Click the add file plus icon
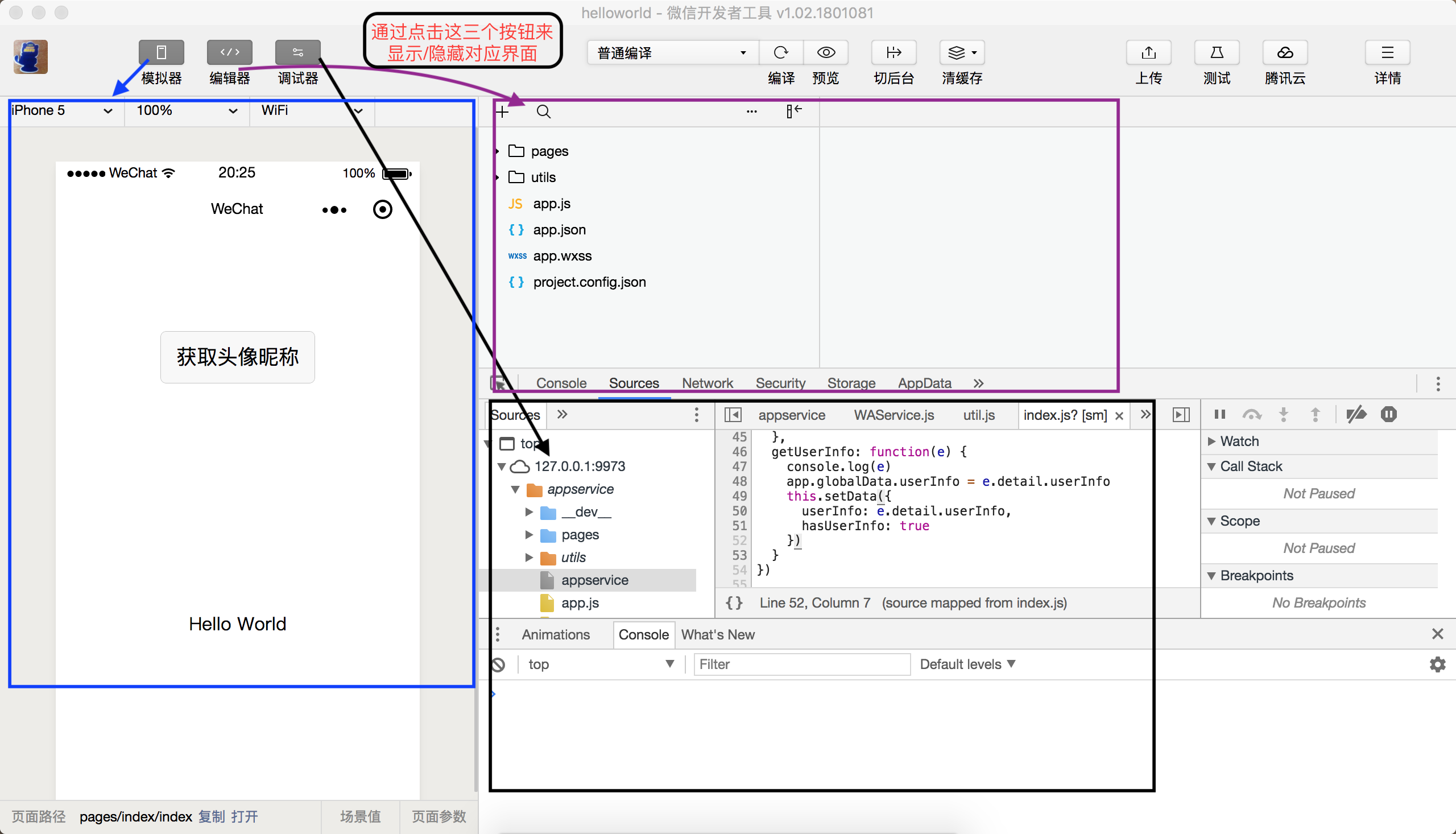The height and width of the screenshot is (834, 1456). click(x=502, y=112)
